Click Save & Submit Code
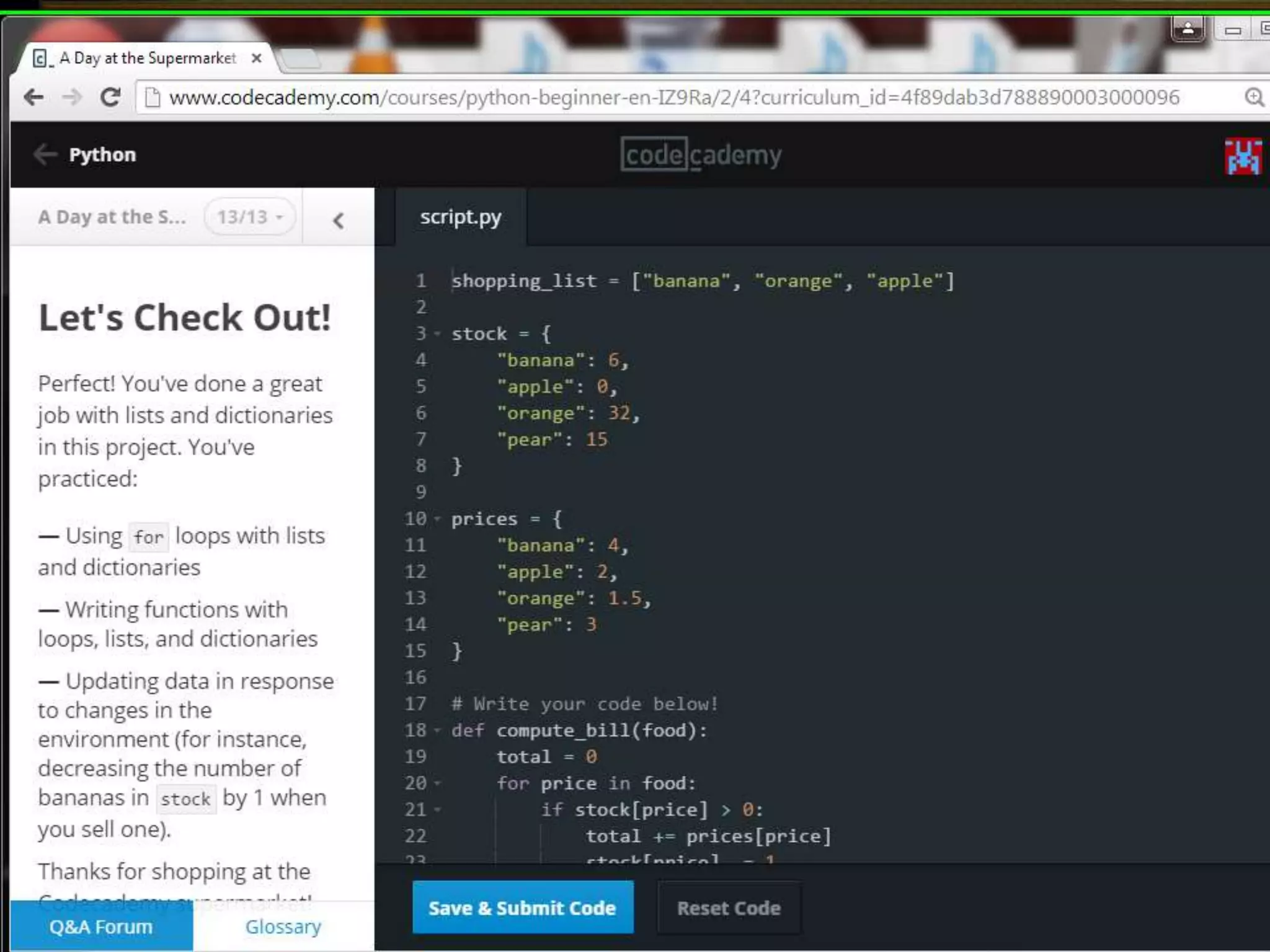This screenshot has width=1270, height=952. pos(523,907)
